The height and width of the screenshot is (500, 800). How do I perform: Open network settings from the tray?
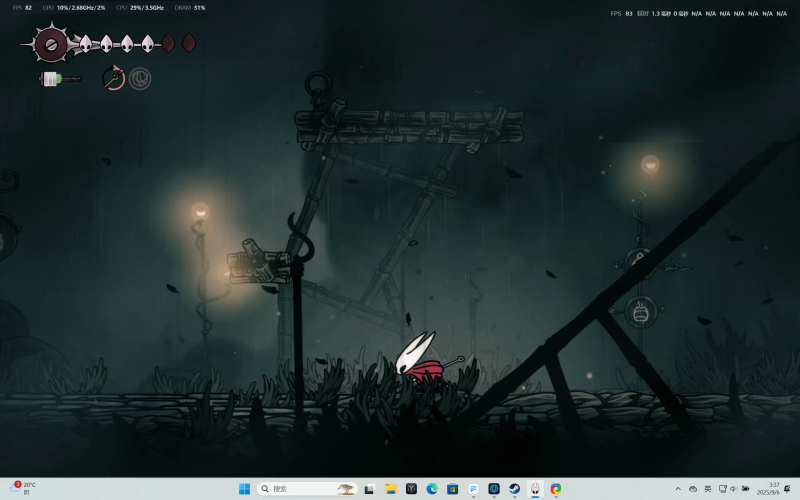click(x=722, y=489)
